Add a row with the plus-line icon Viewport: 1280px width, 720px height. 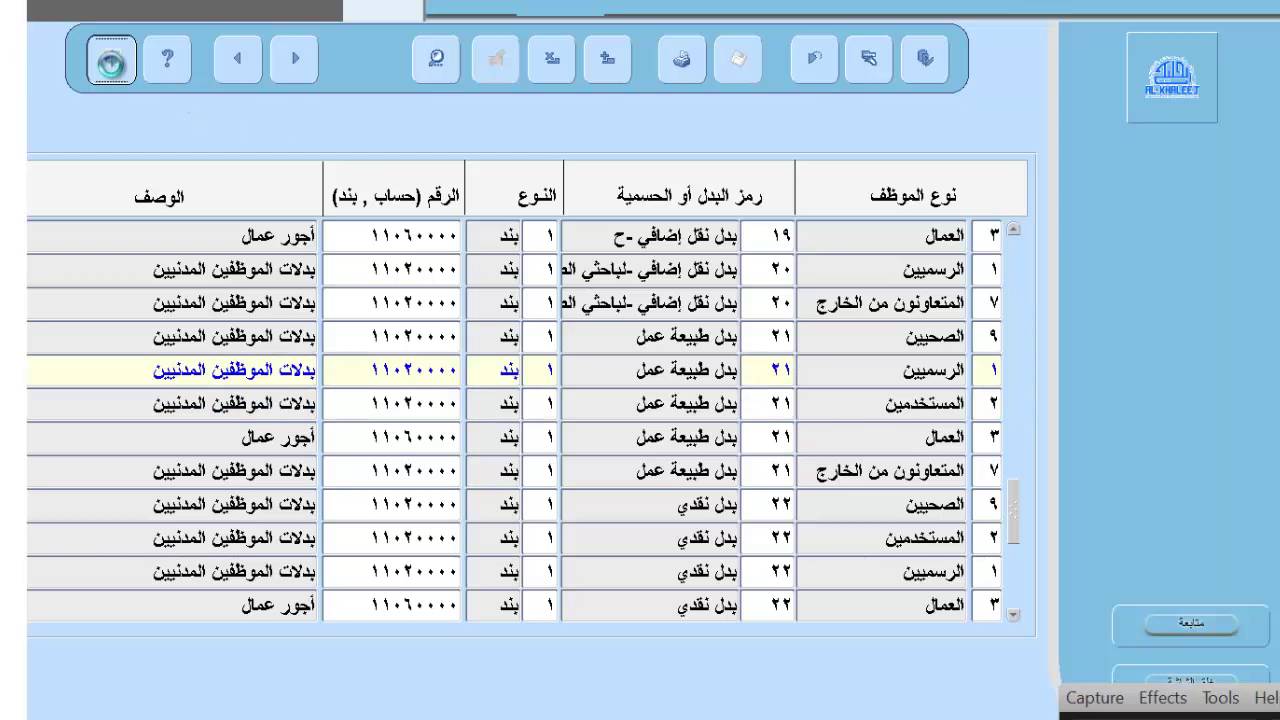tap(607, 59)
